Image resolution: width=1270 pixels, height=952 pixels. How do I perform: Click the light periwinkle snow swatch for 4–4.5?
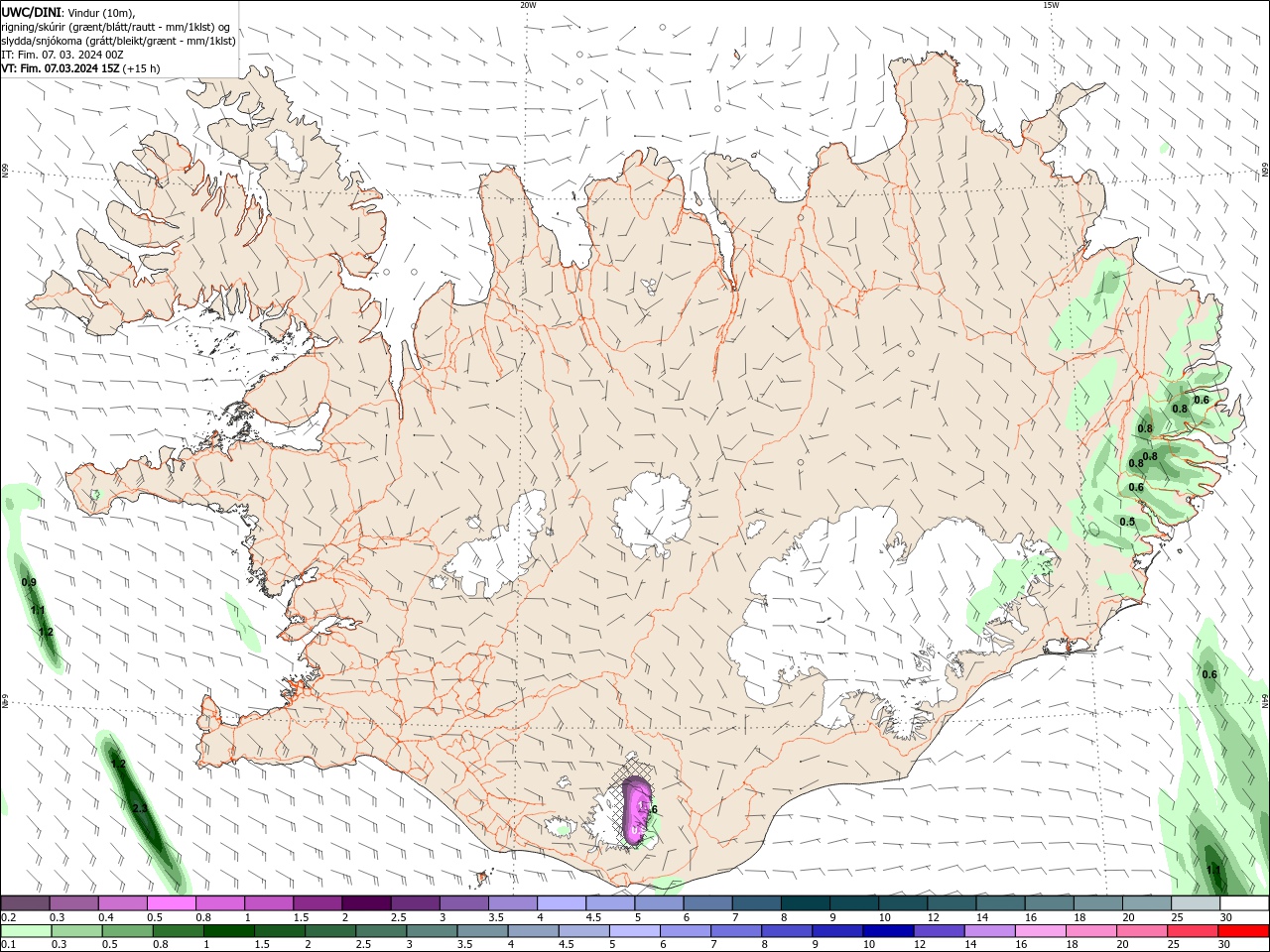pos(560,902)
